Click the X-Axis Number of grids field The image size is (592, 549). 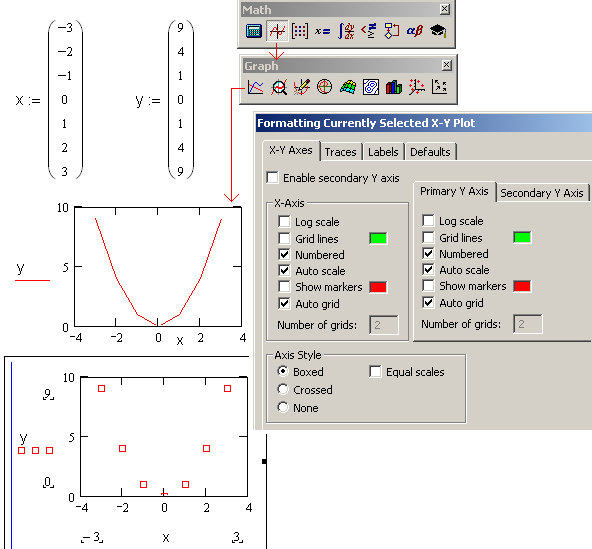tap(384, 325)
